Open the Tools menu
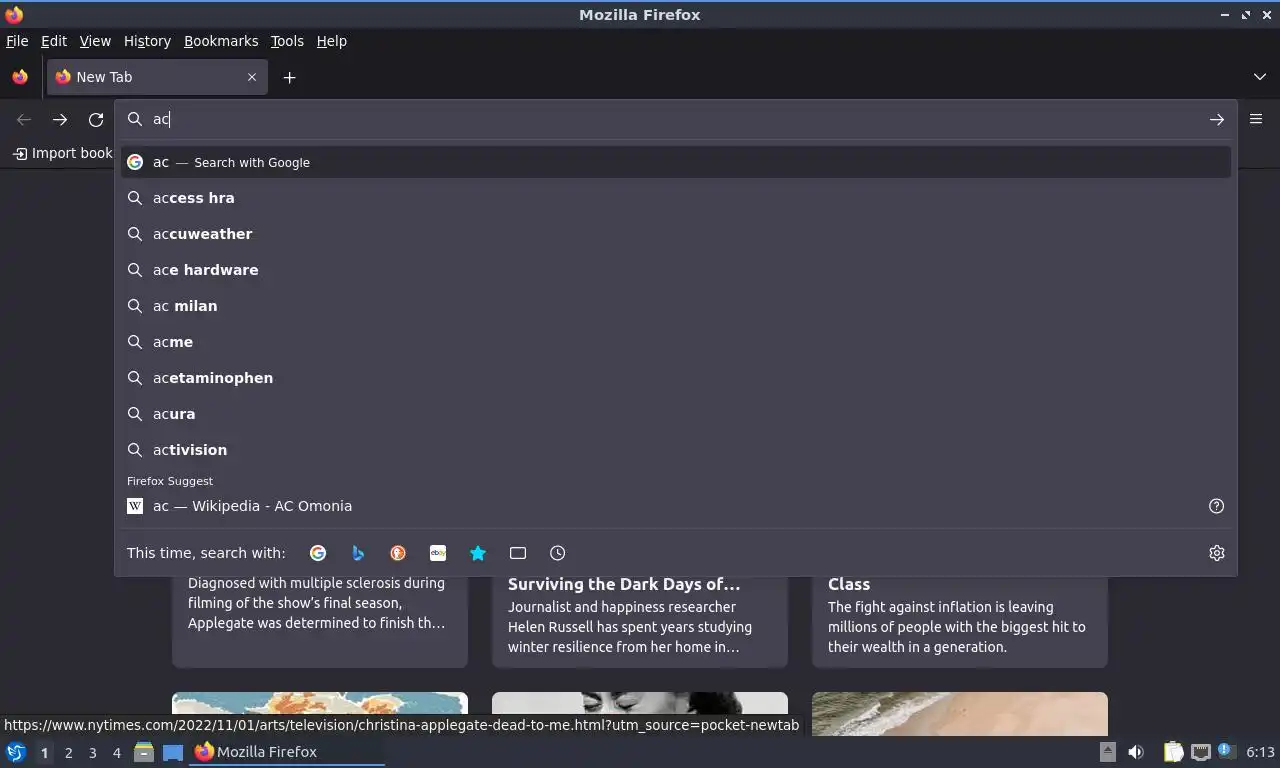This screenshot has height=768, width=1280. (x=287, y=41)
